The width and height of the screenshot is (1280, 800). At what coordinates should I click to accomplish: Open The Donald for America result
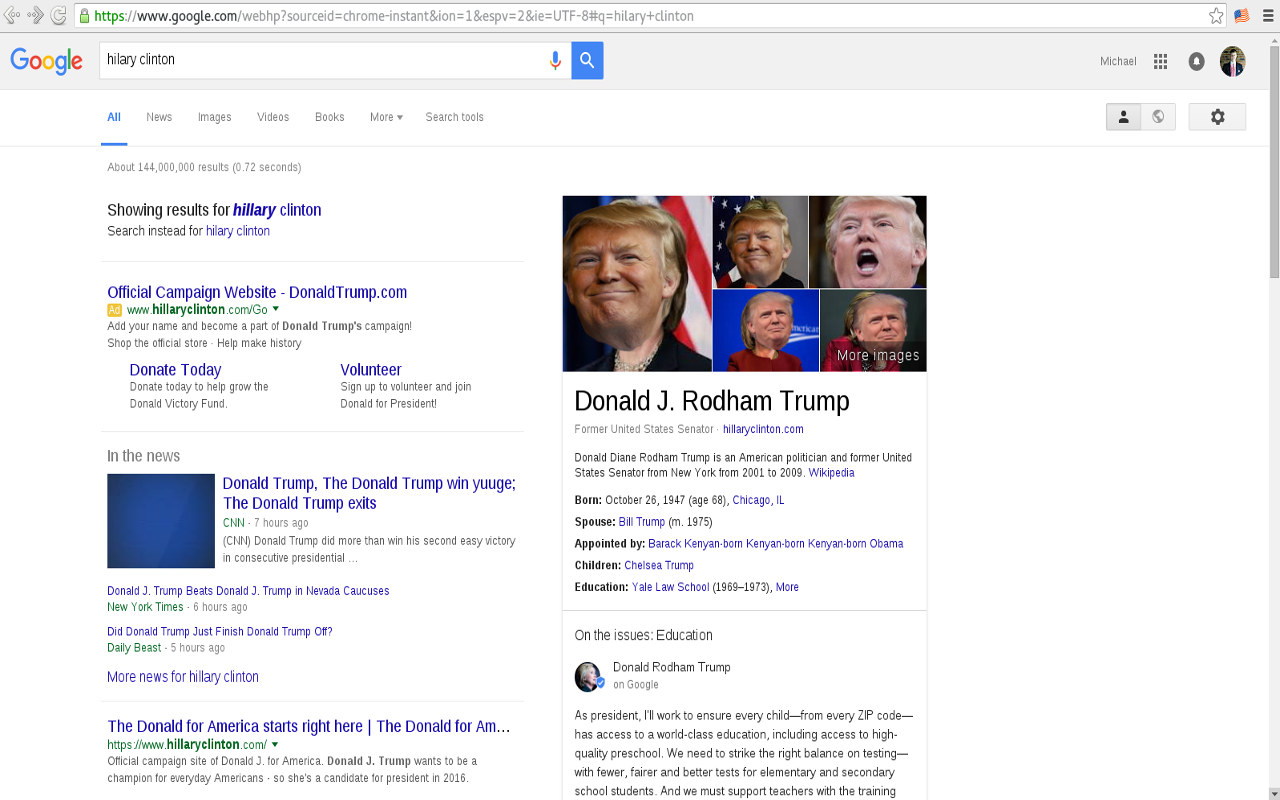pyautogui.click(x=309, y=726)
